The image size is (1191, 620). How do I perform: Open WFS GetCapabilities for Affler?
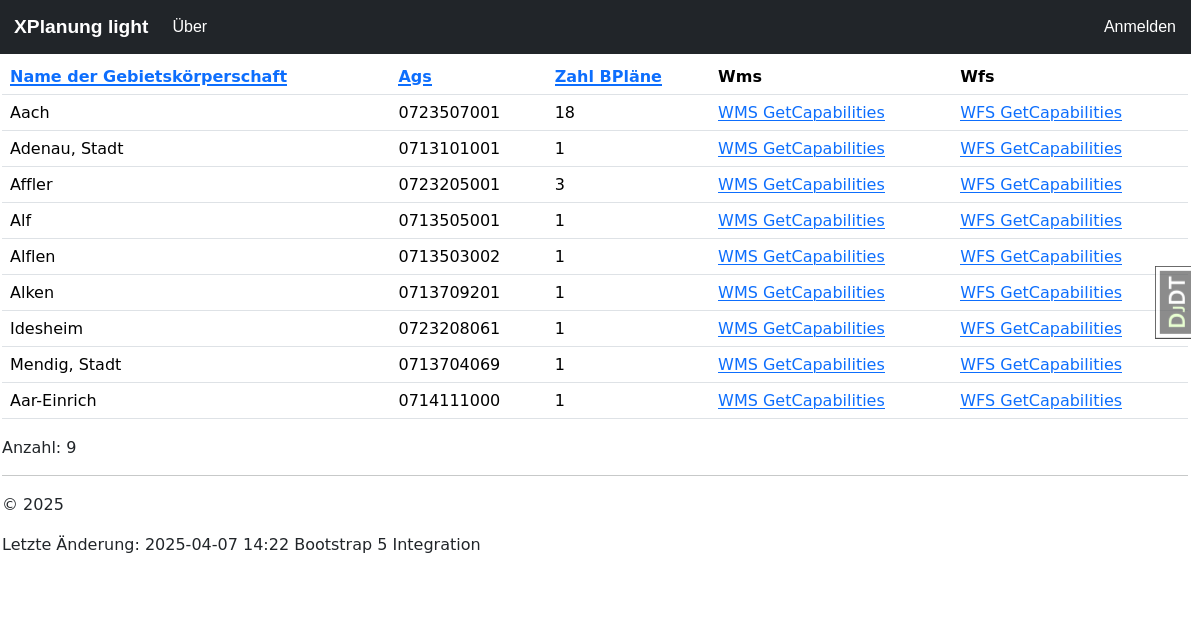pyautogui.click(x=1041, y=185)
